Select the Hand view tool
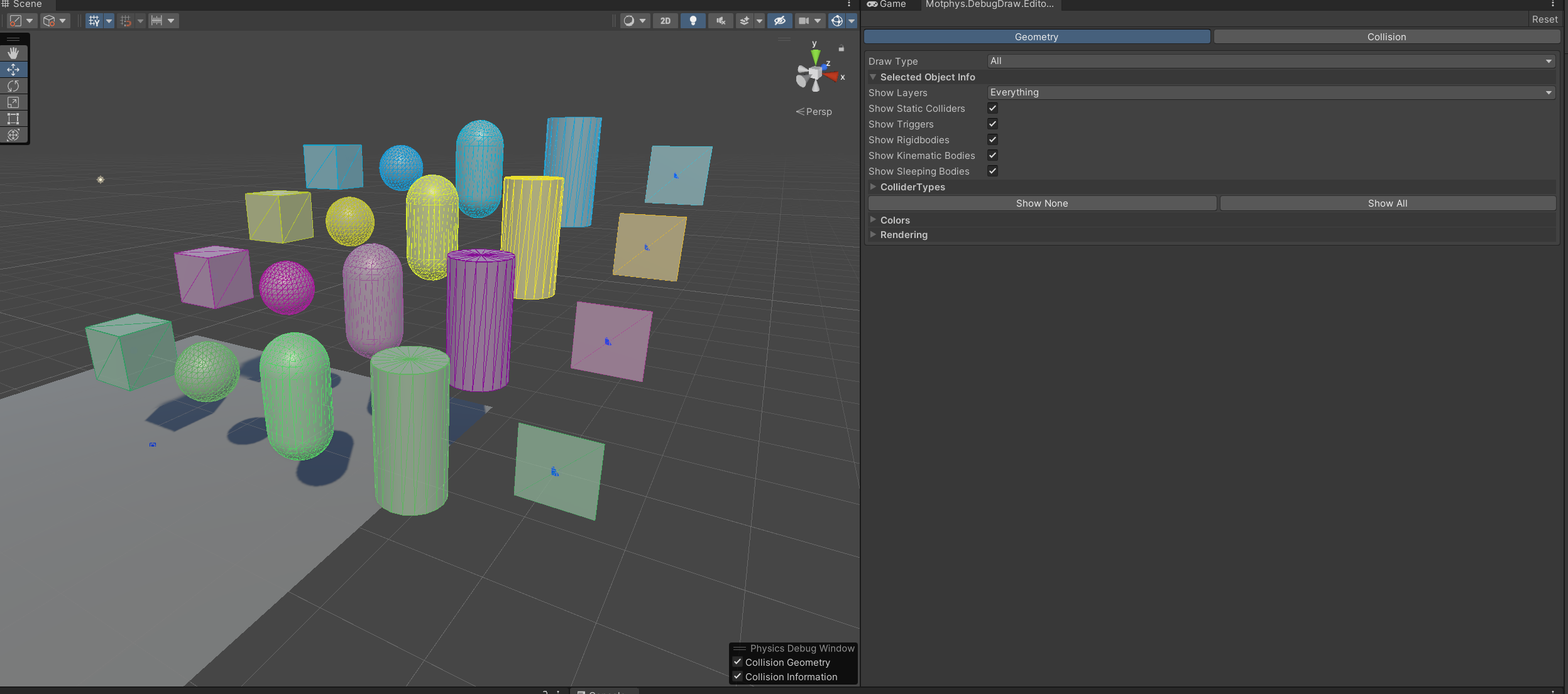Viewport: 1568px width, 694px height. click(13, 53)
